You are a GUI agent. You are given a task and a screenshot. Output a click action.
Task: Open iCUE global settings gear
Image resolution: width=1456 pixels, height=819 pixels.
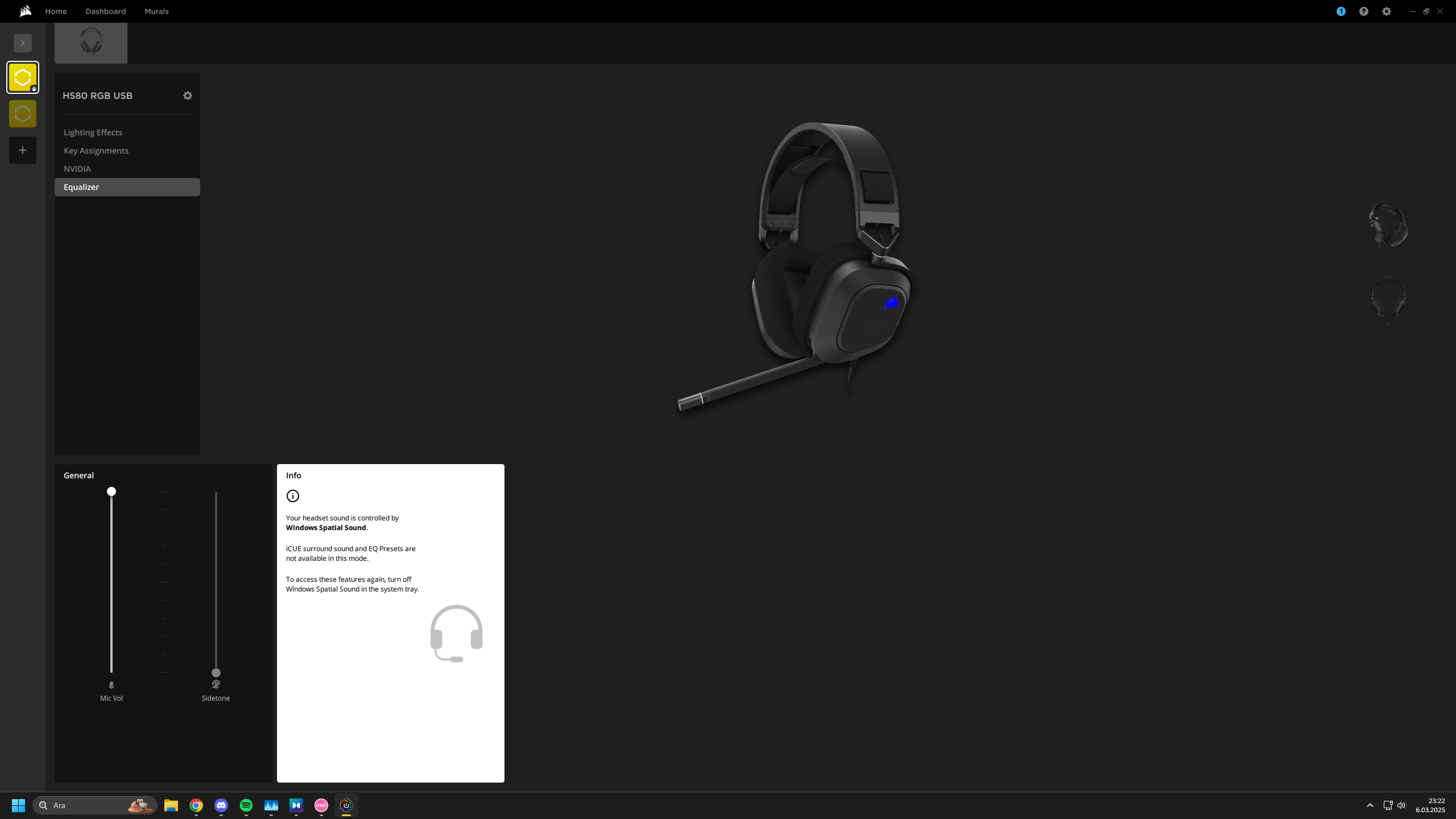tap(1386, 11)
